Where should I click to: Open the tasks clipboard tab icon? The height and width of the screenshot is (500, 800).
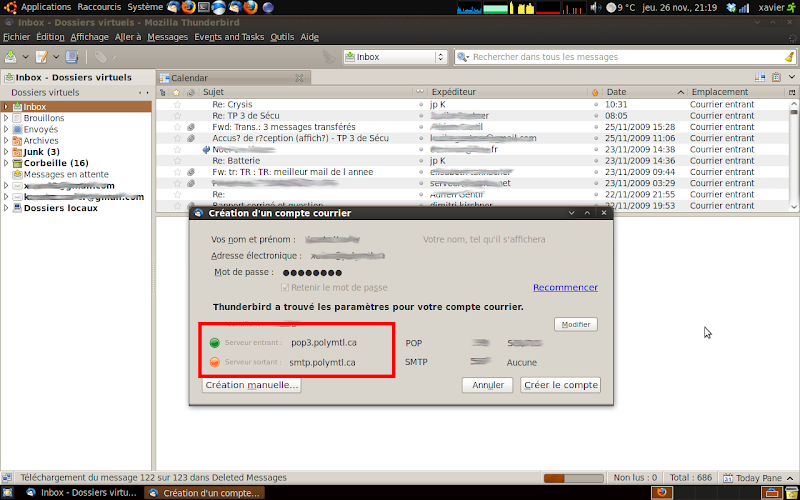(777, 77)
